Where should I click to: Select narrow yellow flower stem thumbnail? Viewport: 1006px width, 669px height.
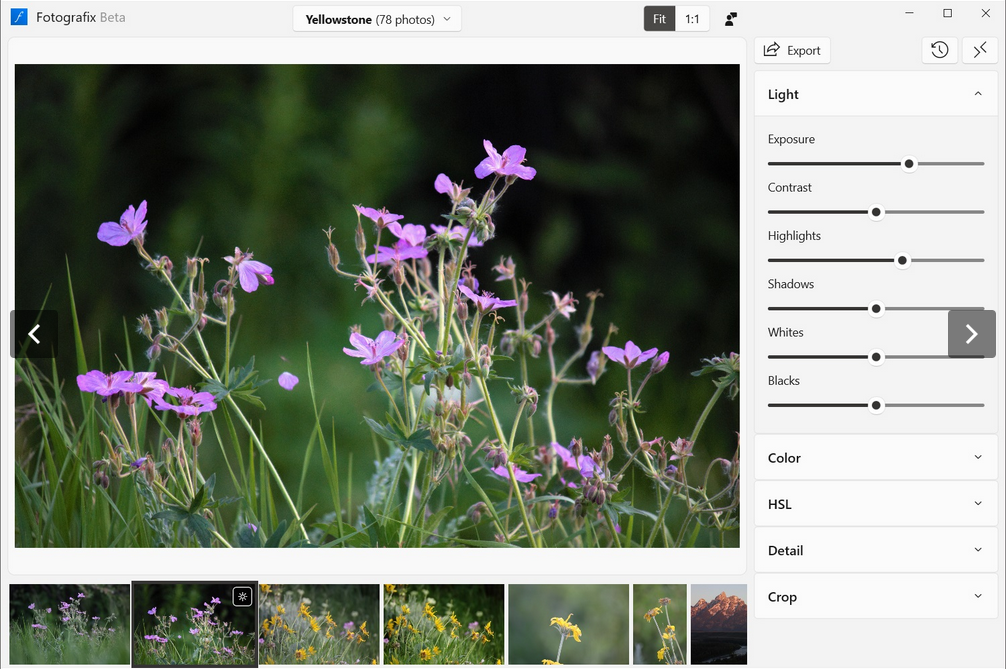coord(660,624)
